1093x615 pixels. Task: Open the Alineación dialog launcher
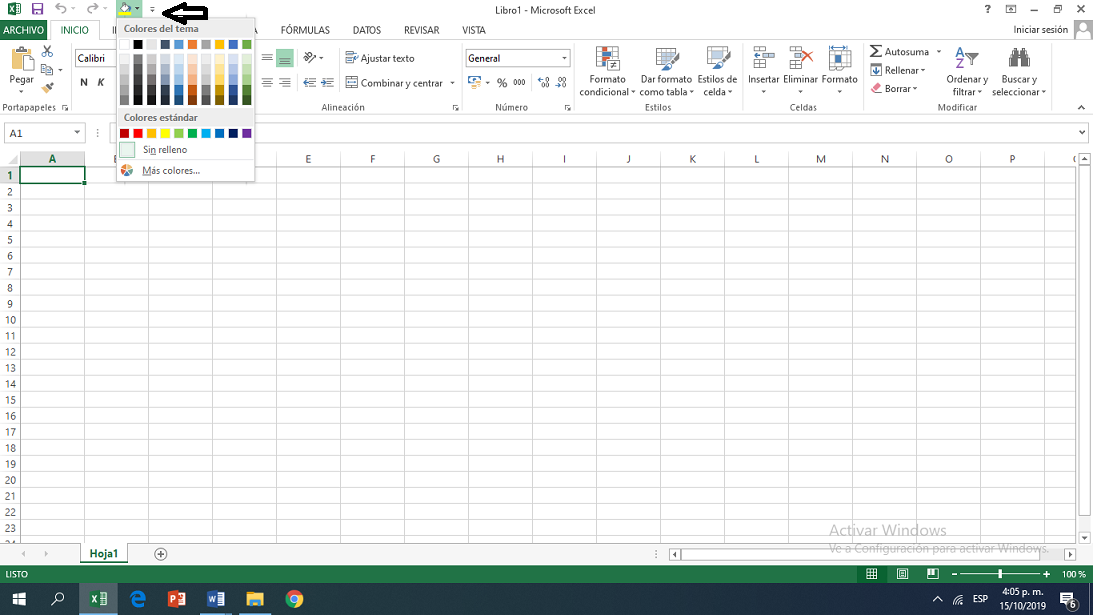[455, 107]
